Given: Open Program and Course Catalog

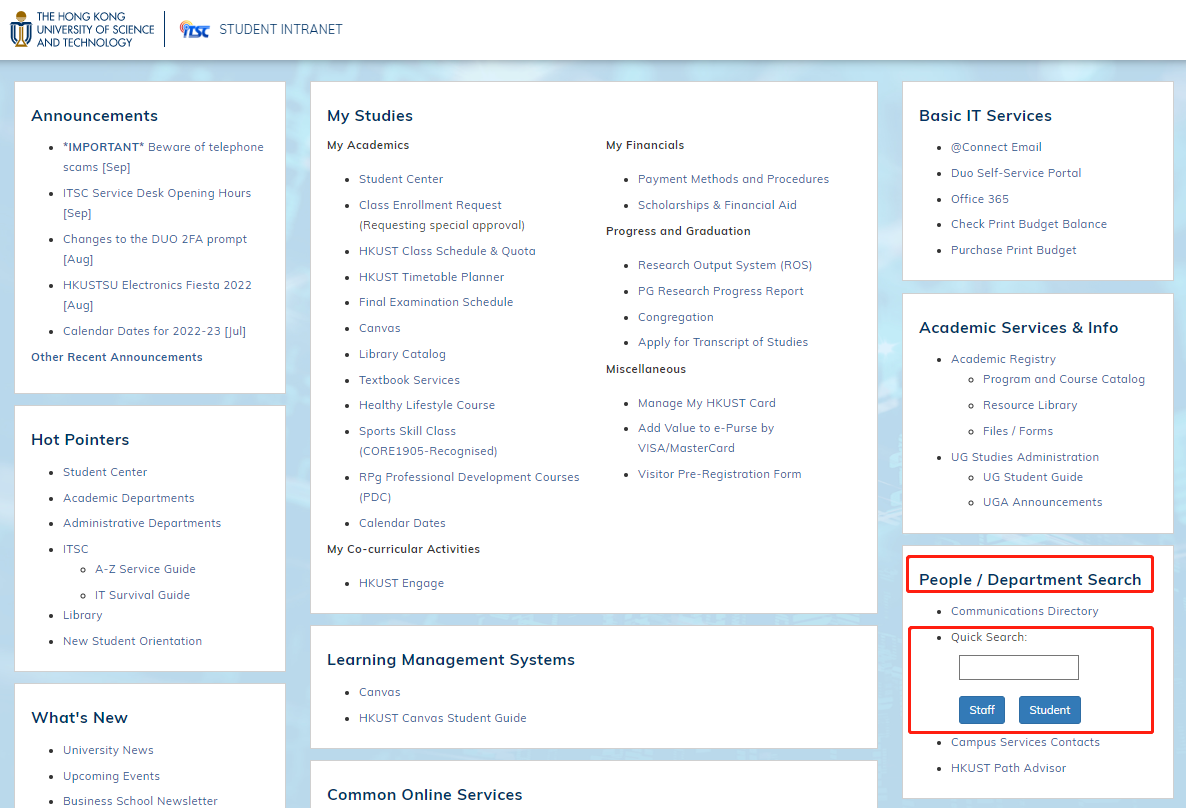Looking at the screenshot, I should [x=1063, y=379].
